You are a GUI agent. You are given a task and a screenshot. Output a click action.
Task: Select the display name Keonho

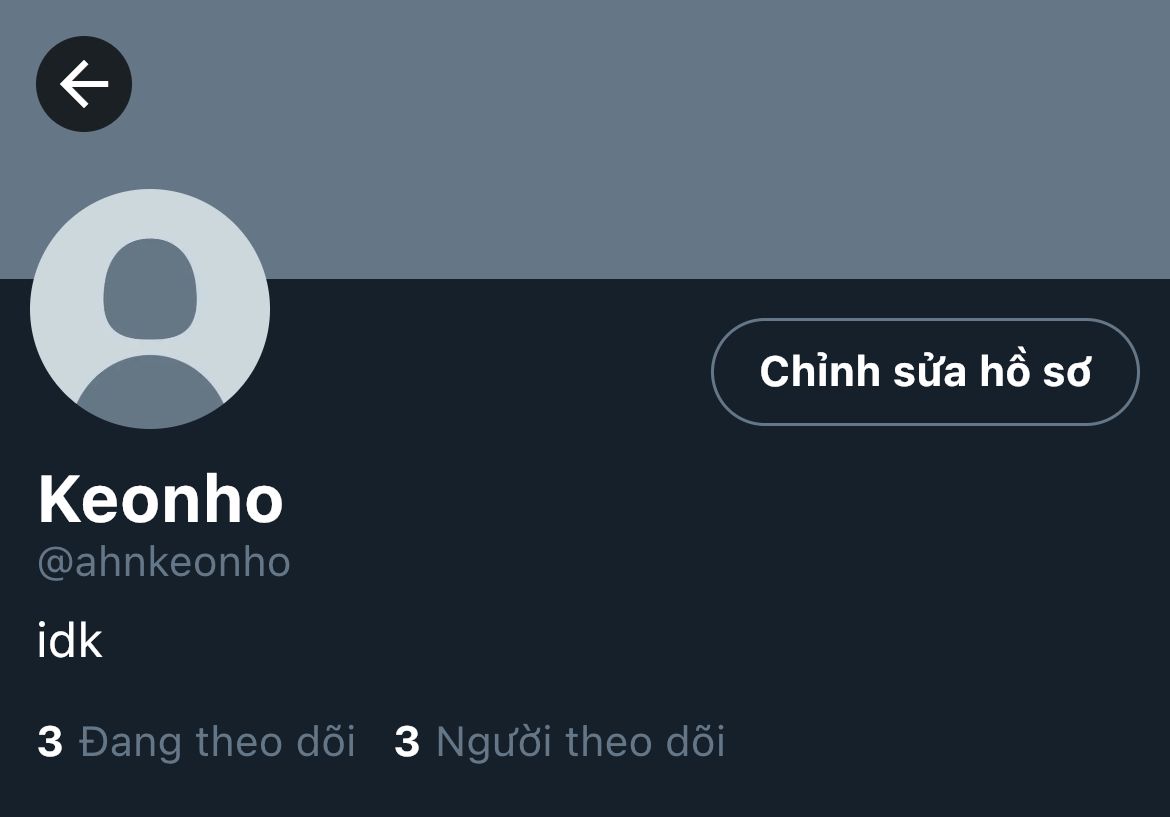160,499
